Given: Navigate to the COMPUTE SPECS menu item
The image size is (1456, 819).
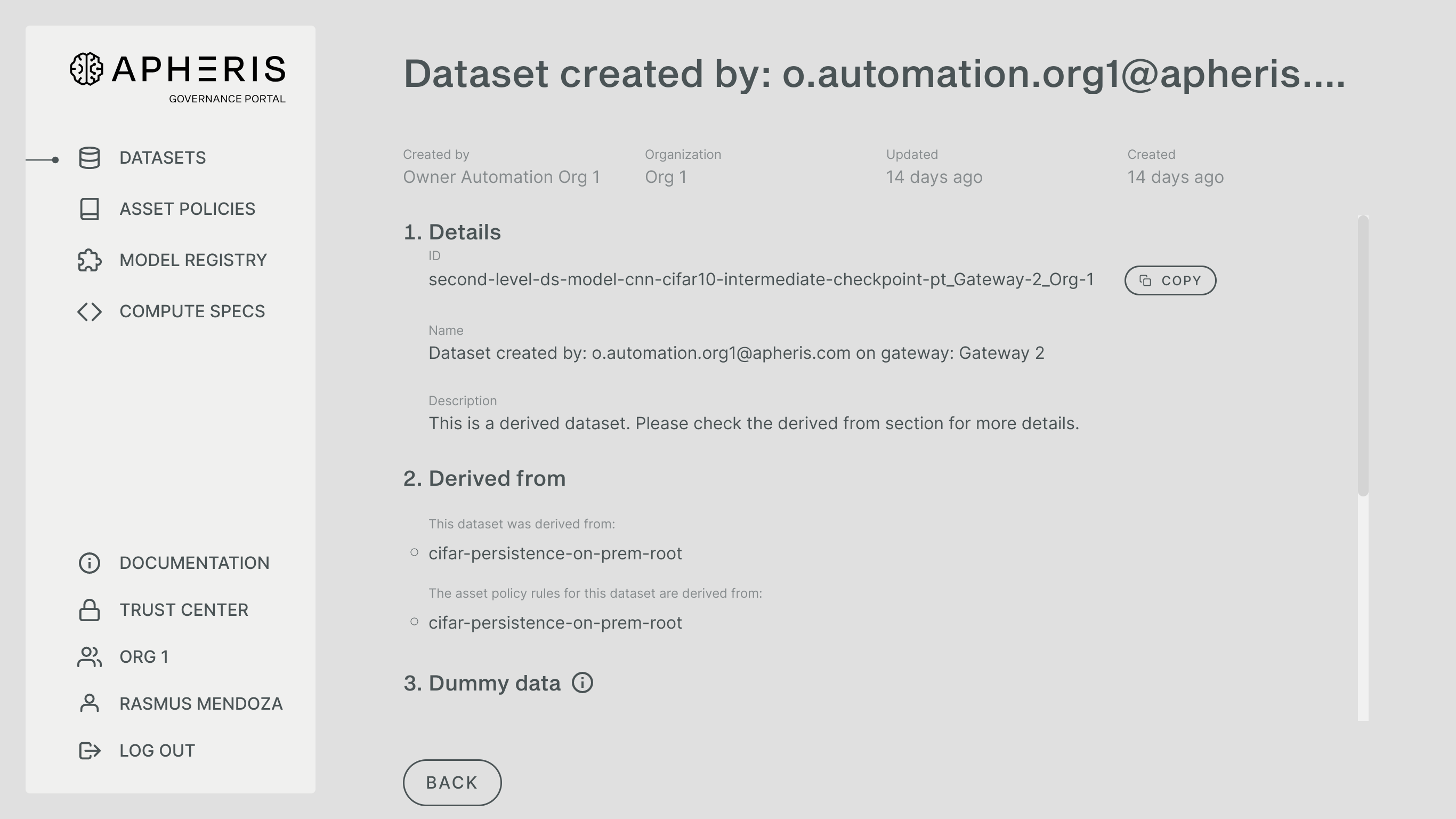Looking at the screenshot, I should (192, 311).
